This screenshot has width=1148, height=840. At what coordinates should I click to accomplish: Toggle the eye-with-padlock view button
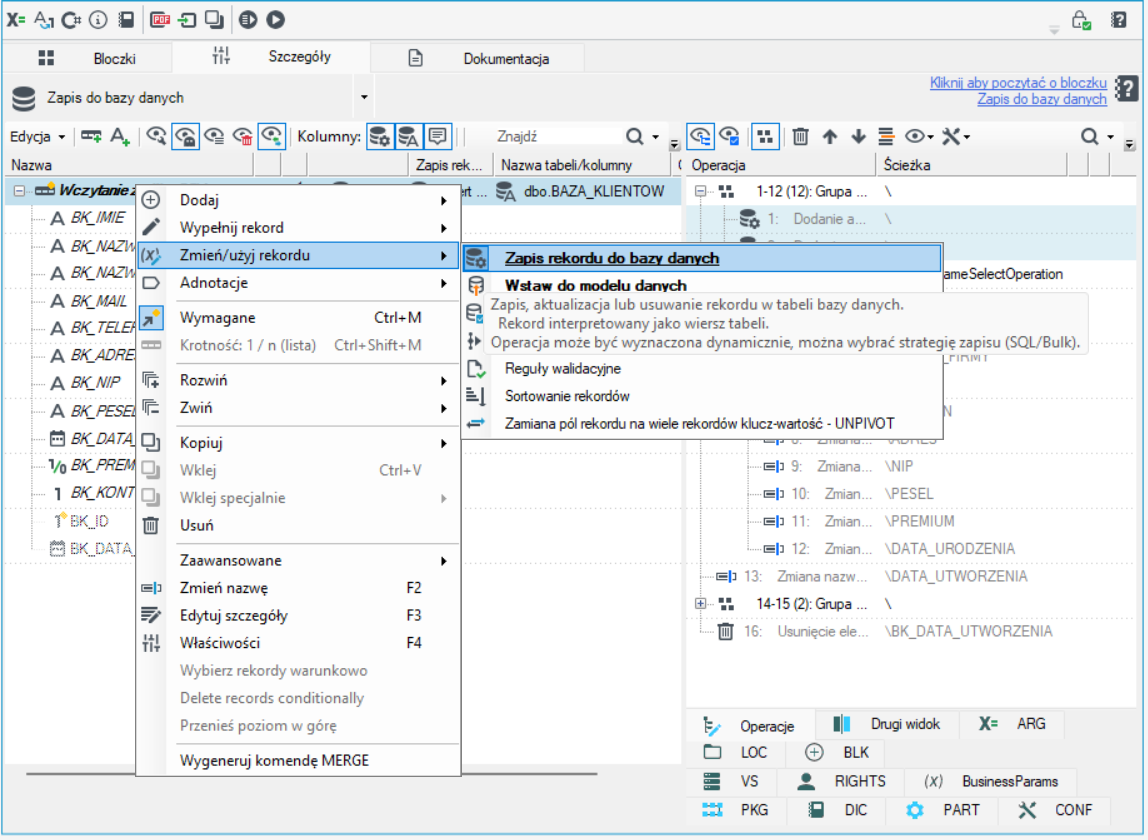point(185,136)
